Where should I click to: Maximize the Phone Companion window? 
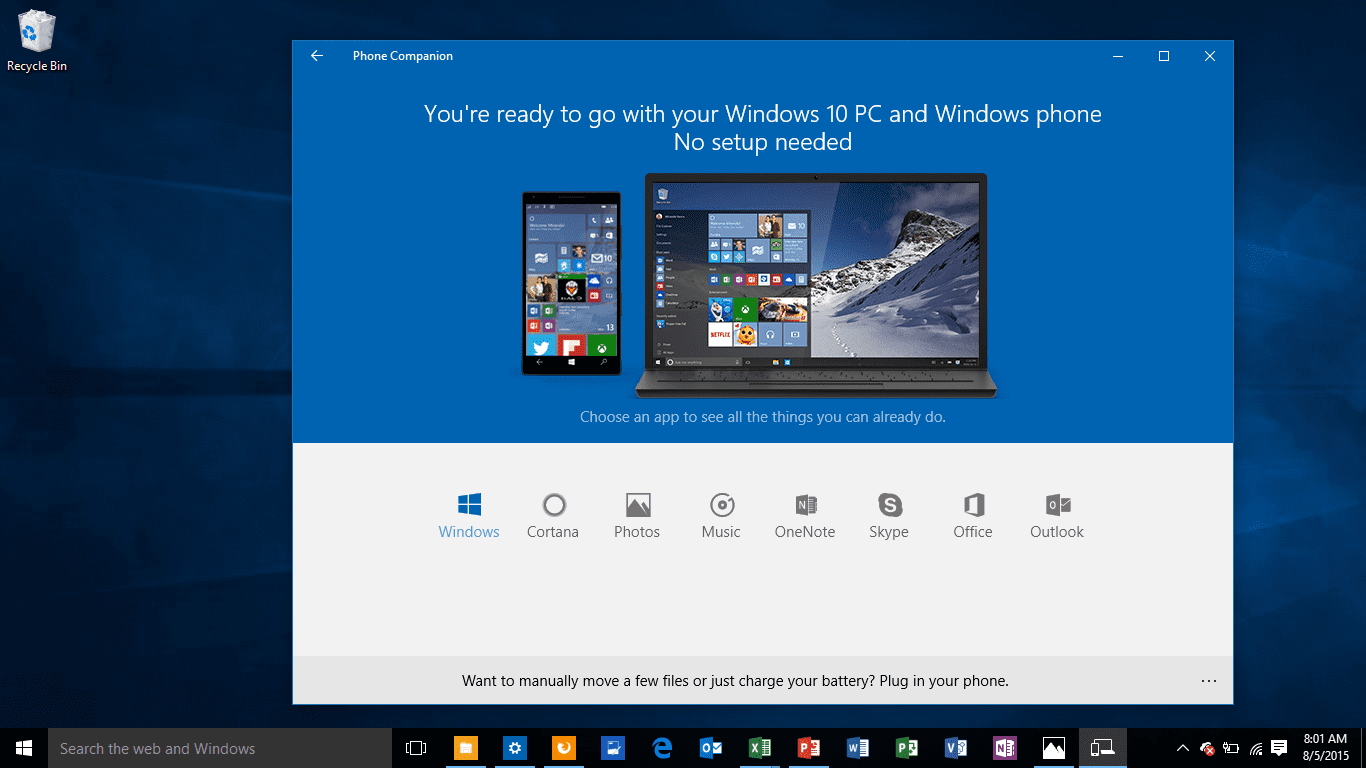click(1164, 56)
